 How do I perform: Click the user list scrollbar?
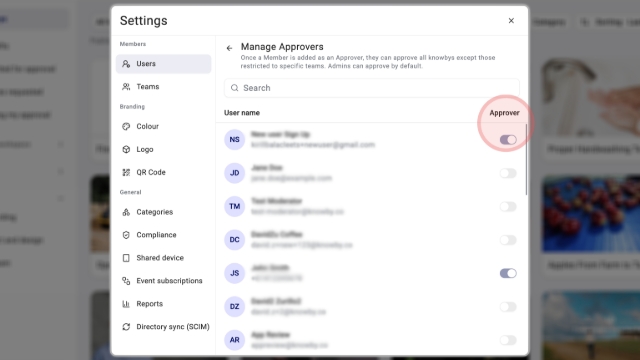point(526,159)
